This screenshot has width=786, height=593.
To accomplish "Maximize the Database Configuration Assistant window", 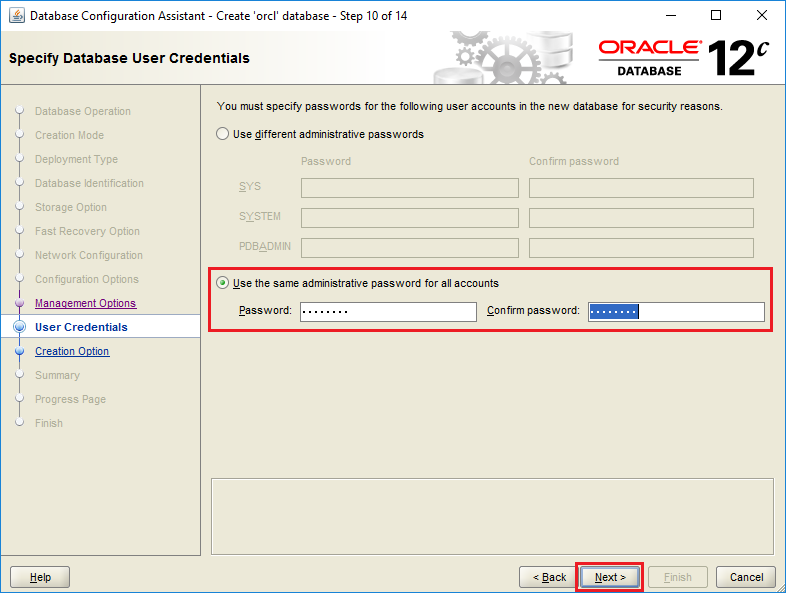I will click(716, 16).
